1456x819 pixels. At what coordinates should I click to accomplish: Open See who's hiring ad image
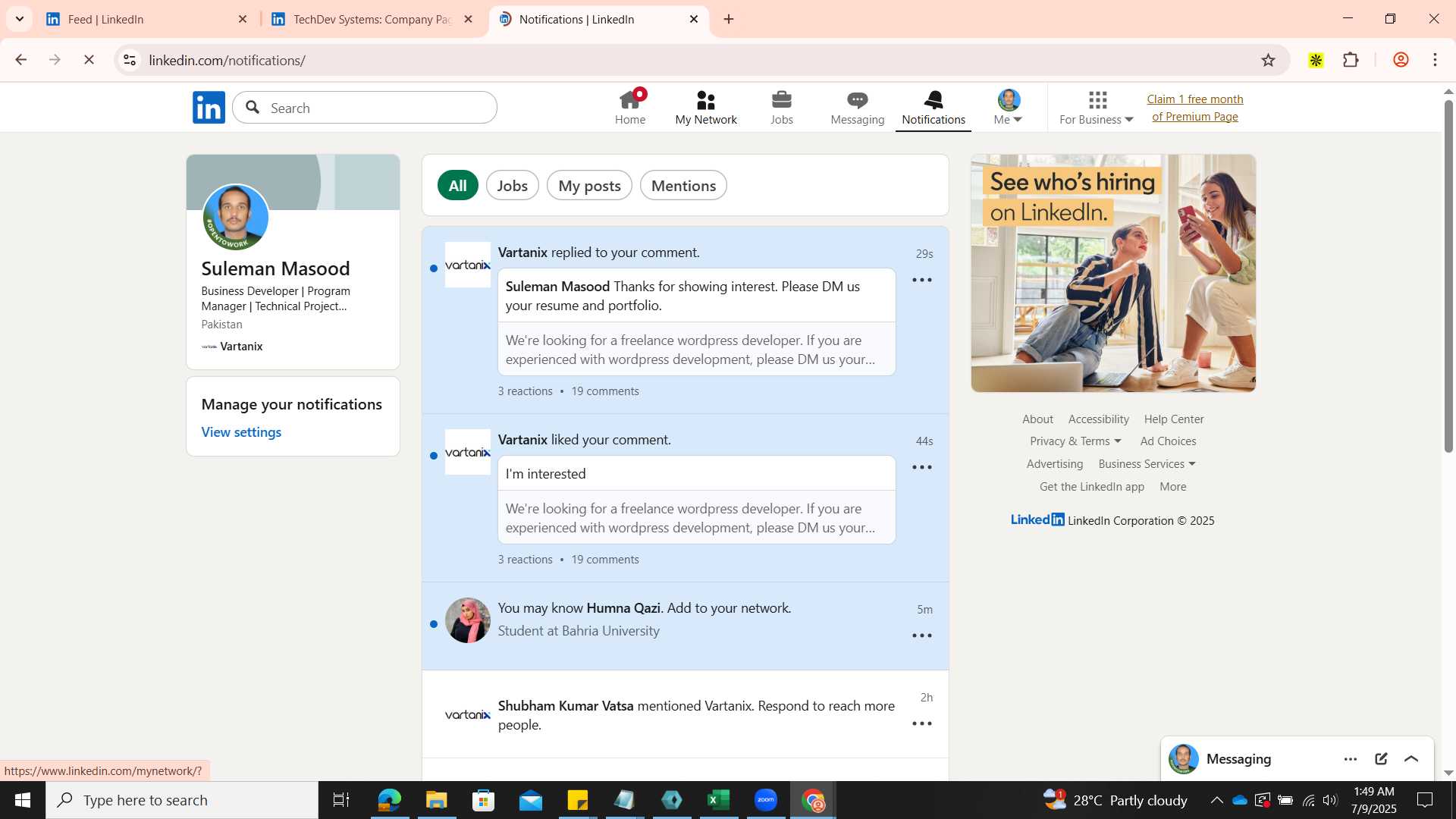tap(1113, 273)
